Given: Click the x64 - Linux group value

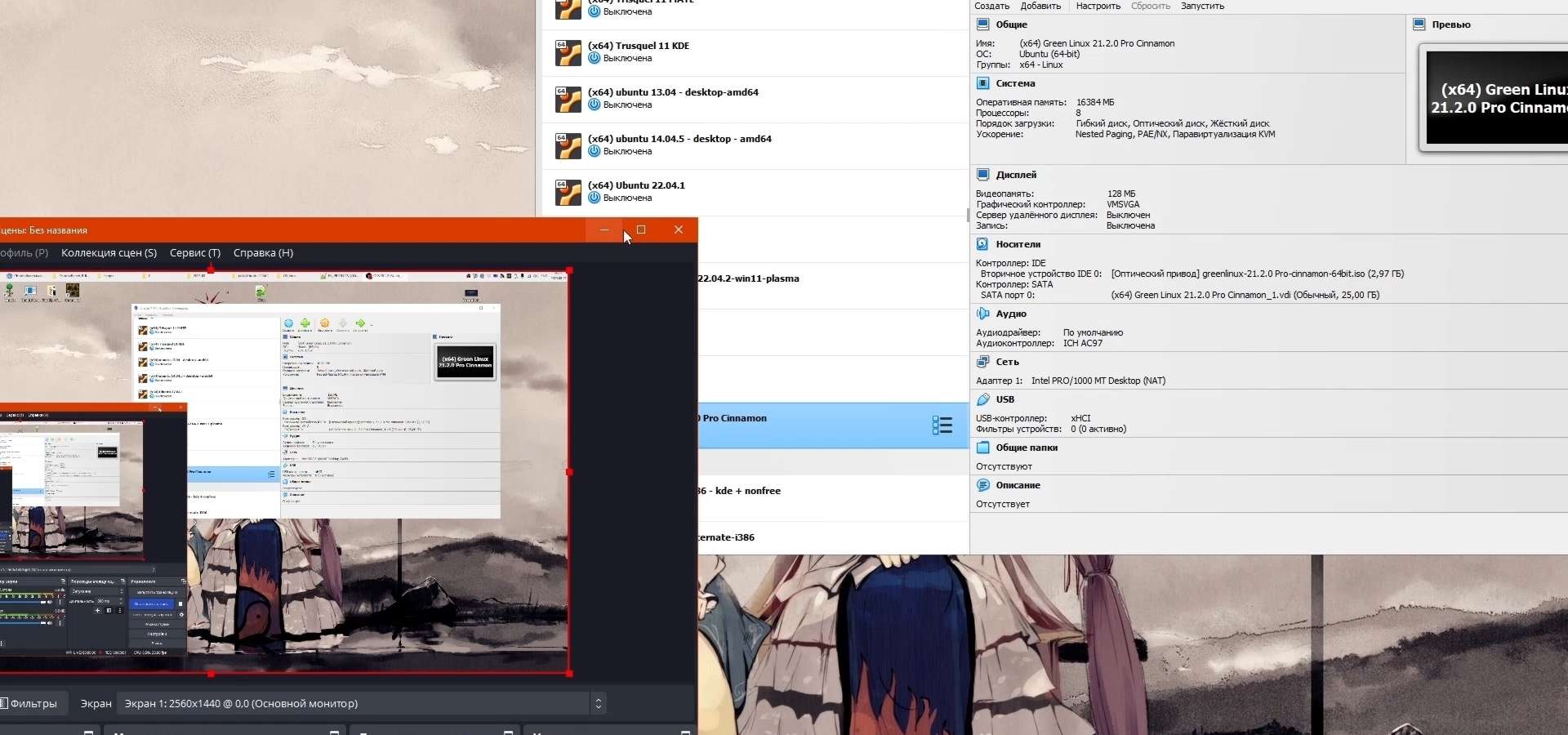Looking at the screenshot, I should coord(1041,65).
